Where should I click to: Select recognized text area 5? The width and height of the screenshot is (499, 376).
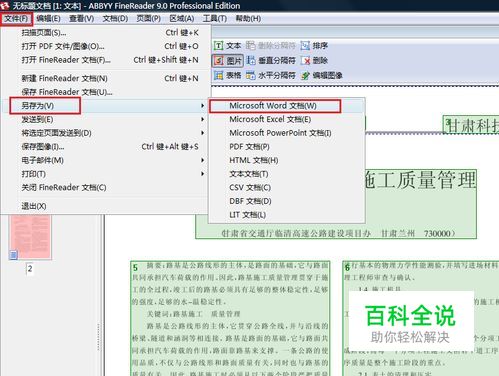[230, 318]
